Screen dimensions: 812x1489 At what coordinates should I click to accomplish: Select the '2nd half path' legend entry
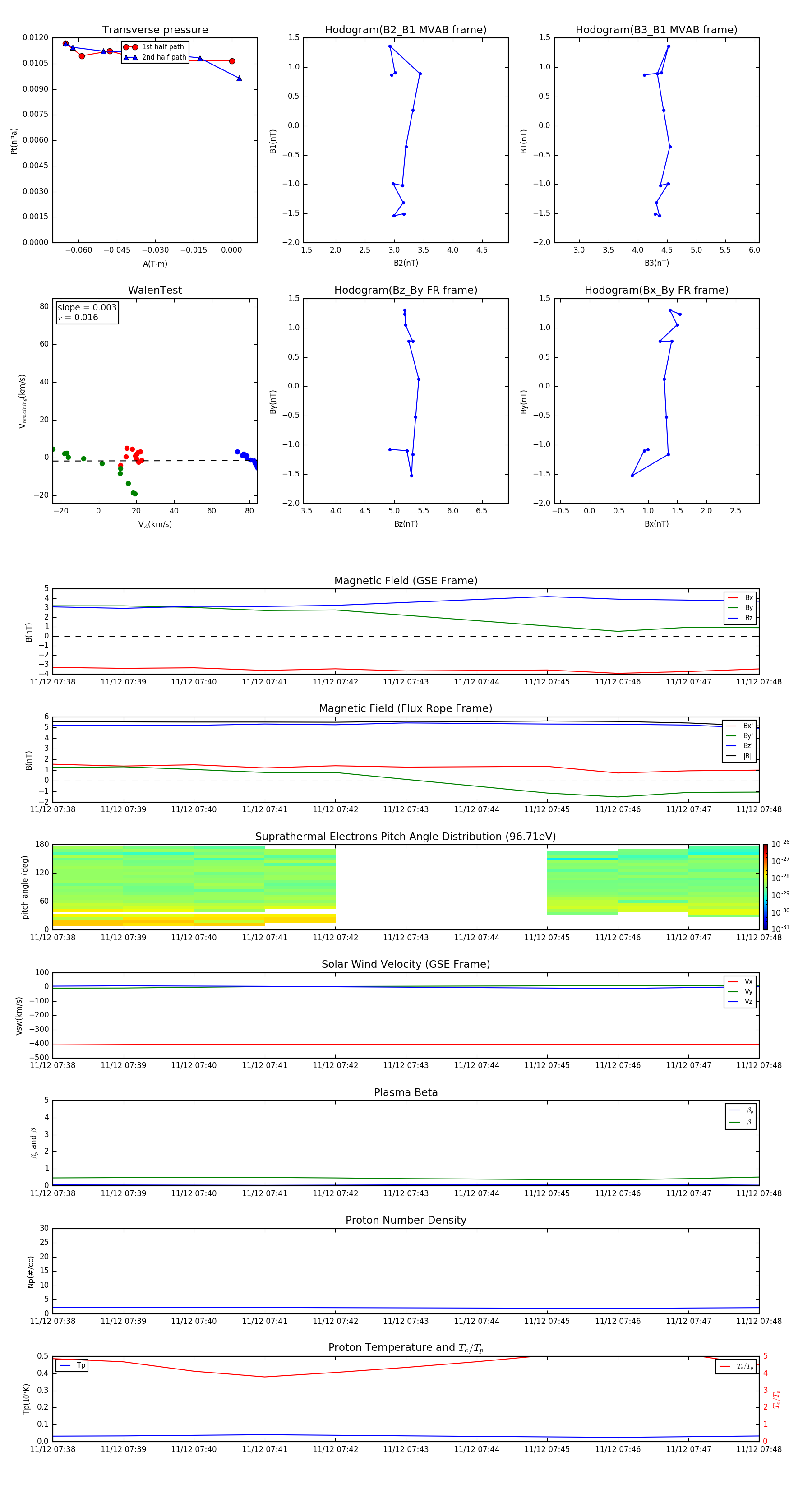155,57
